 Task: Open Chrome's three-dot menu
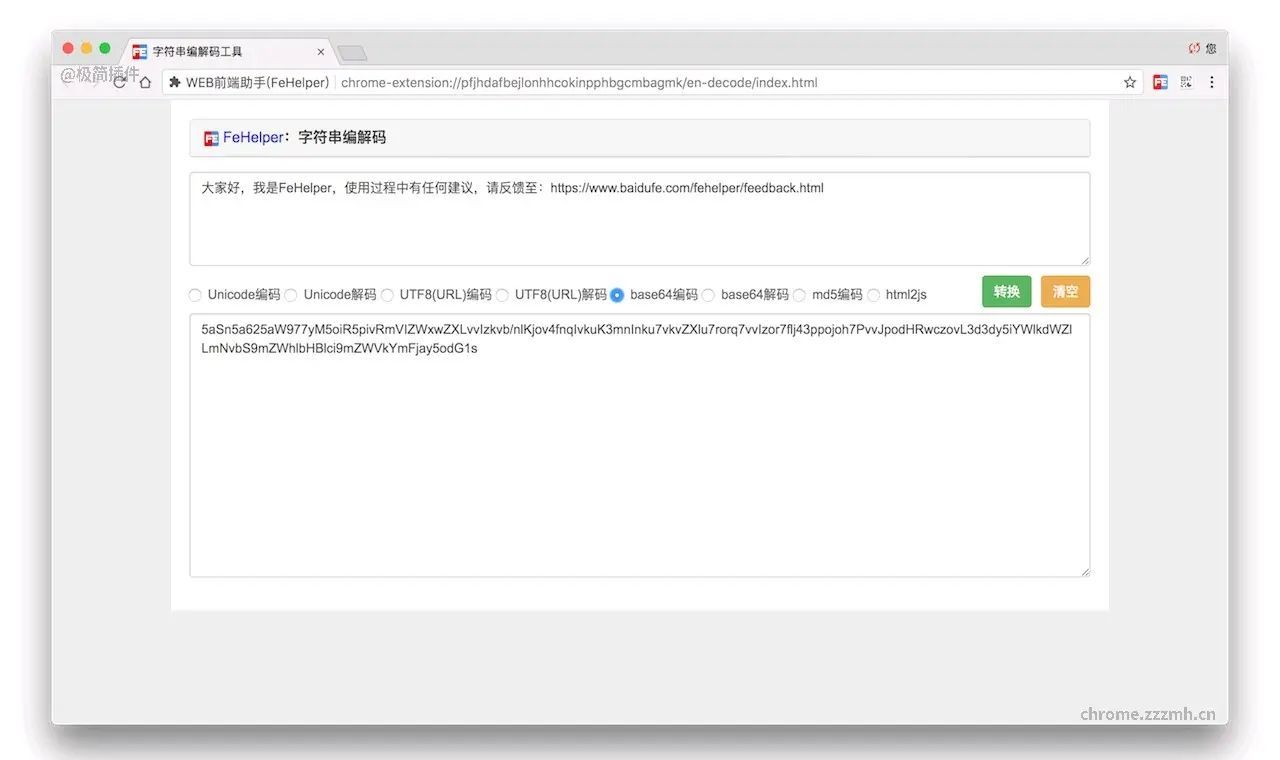coord(1212,82)
